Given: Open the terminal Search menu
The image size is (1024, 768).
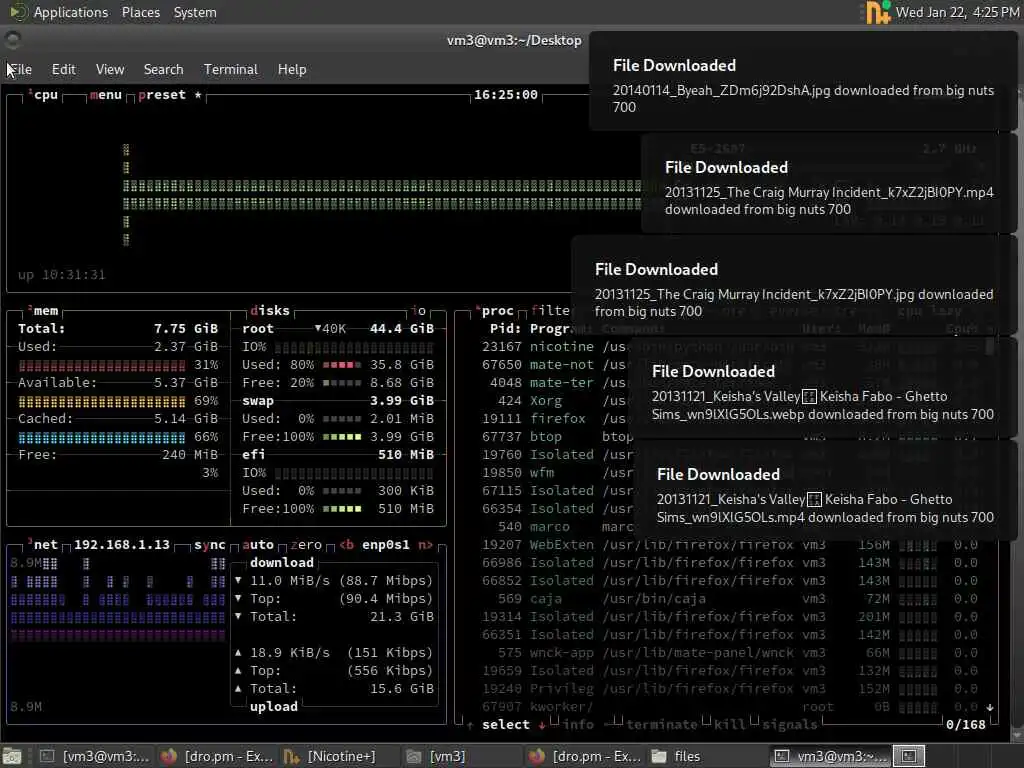Looking at the screenshot, I should [163, 69].
